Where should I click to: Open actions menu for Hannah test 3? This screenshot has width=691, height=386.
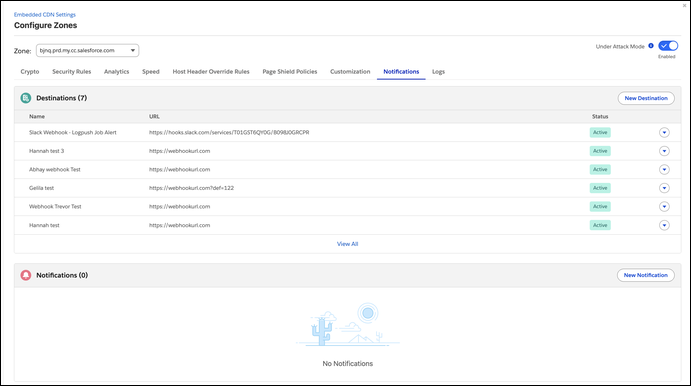(x=664, y=151)
